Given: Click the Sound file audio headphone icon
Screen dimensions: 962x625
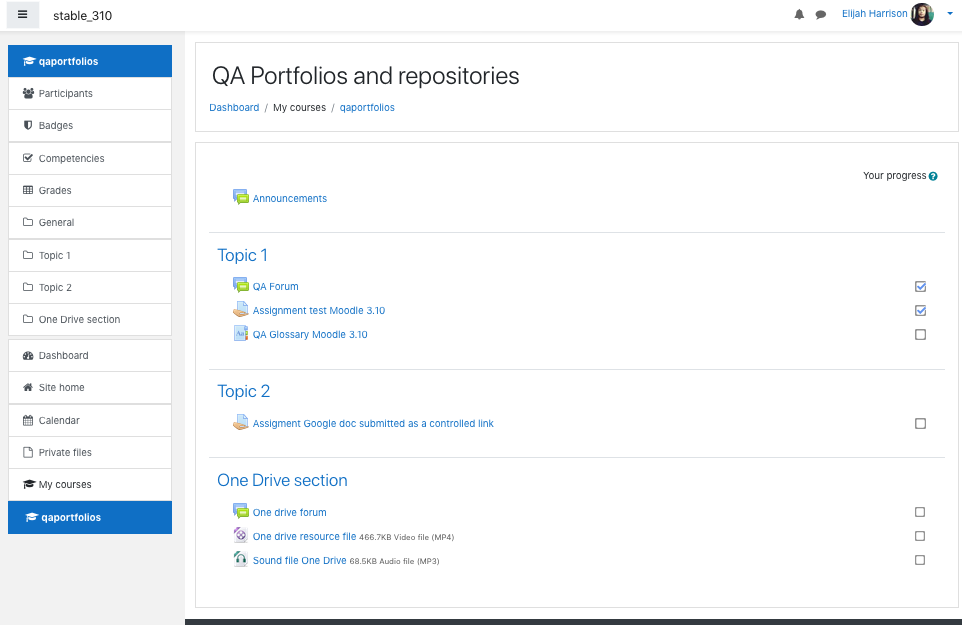Looking at the screenshot, I should click(x=241, y=559).
